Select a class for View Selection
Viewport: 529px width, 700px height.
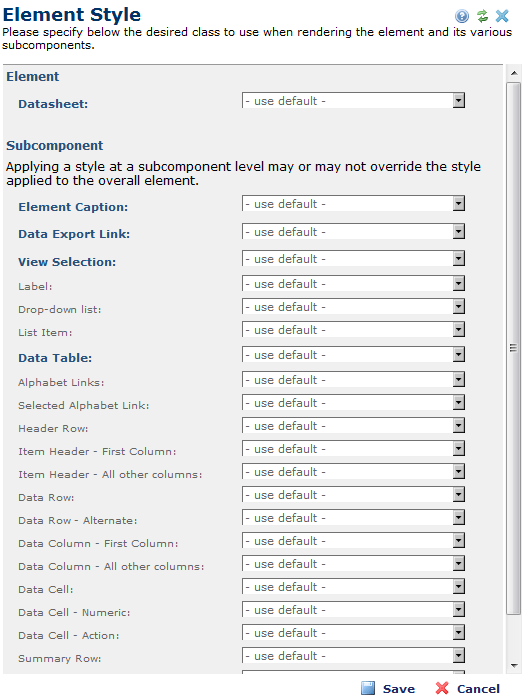click(x=354, y=258)
